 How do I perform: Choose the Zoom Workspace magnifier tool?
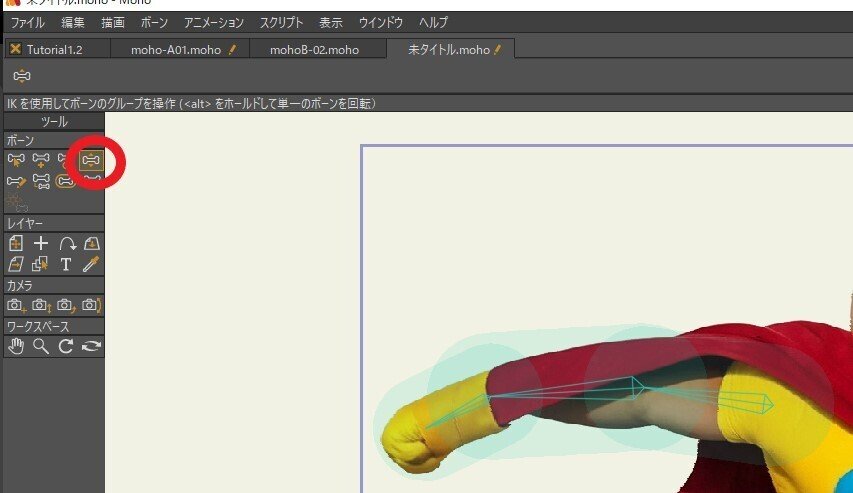pyautogui.click(x=41, y=346)
